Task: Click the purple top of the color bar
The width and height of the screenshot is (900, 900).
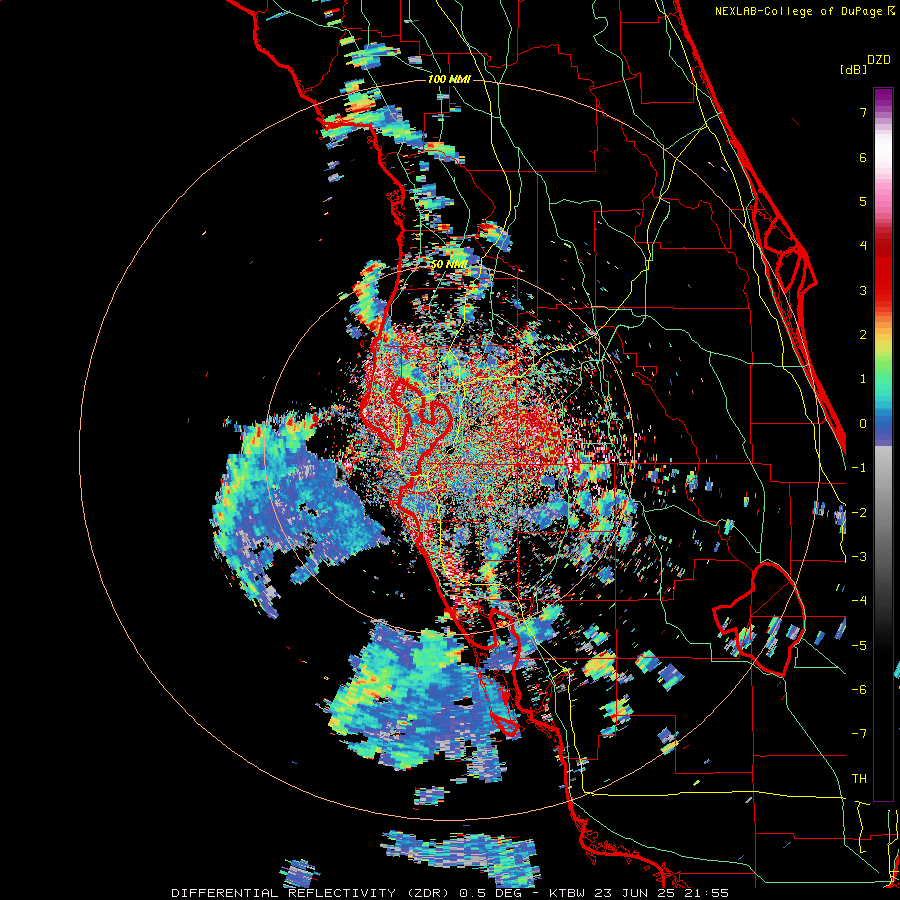Action: click(883, 99)
